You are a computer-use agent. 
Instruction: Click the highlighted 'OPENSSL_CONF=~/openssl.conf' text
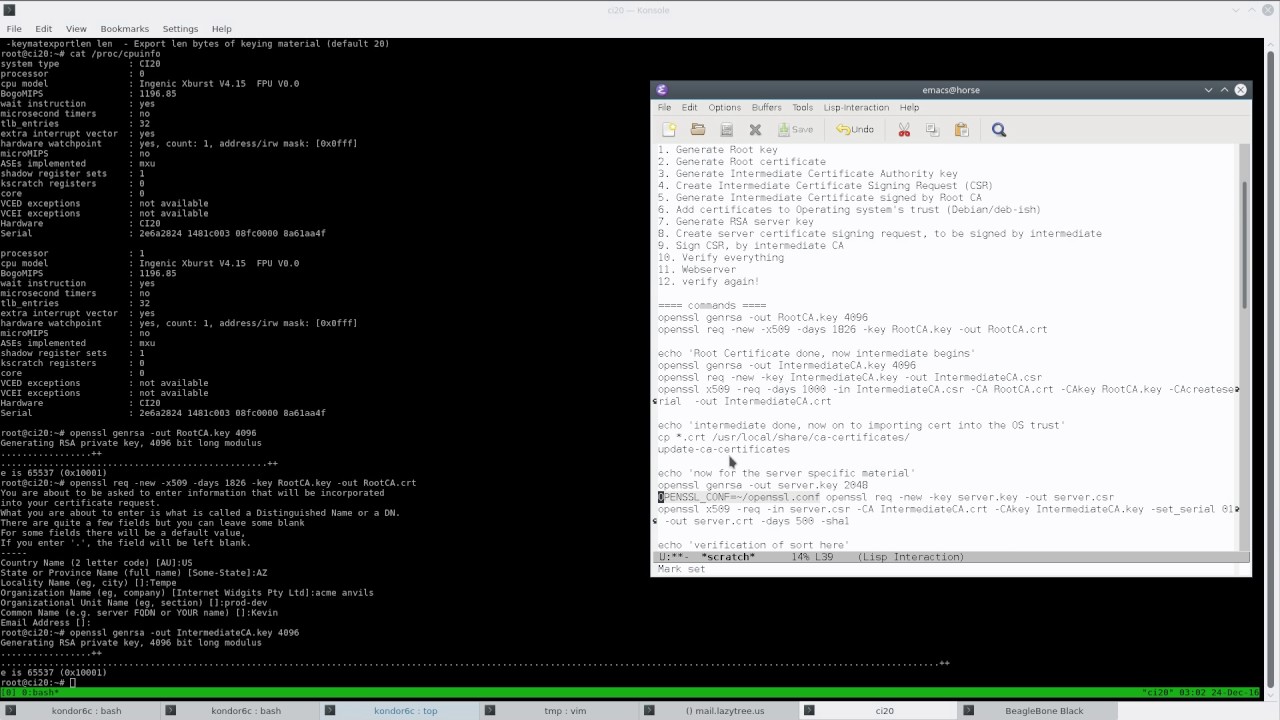[x=738, y=497]
